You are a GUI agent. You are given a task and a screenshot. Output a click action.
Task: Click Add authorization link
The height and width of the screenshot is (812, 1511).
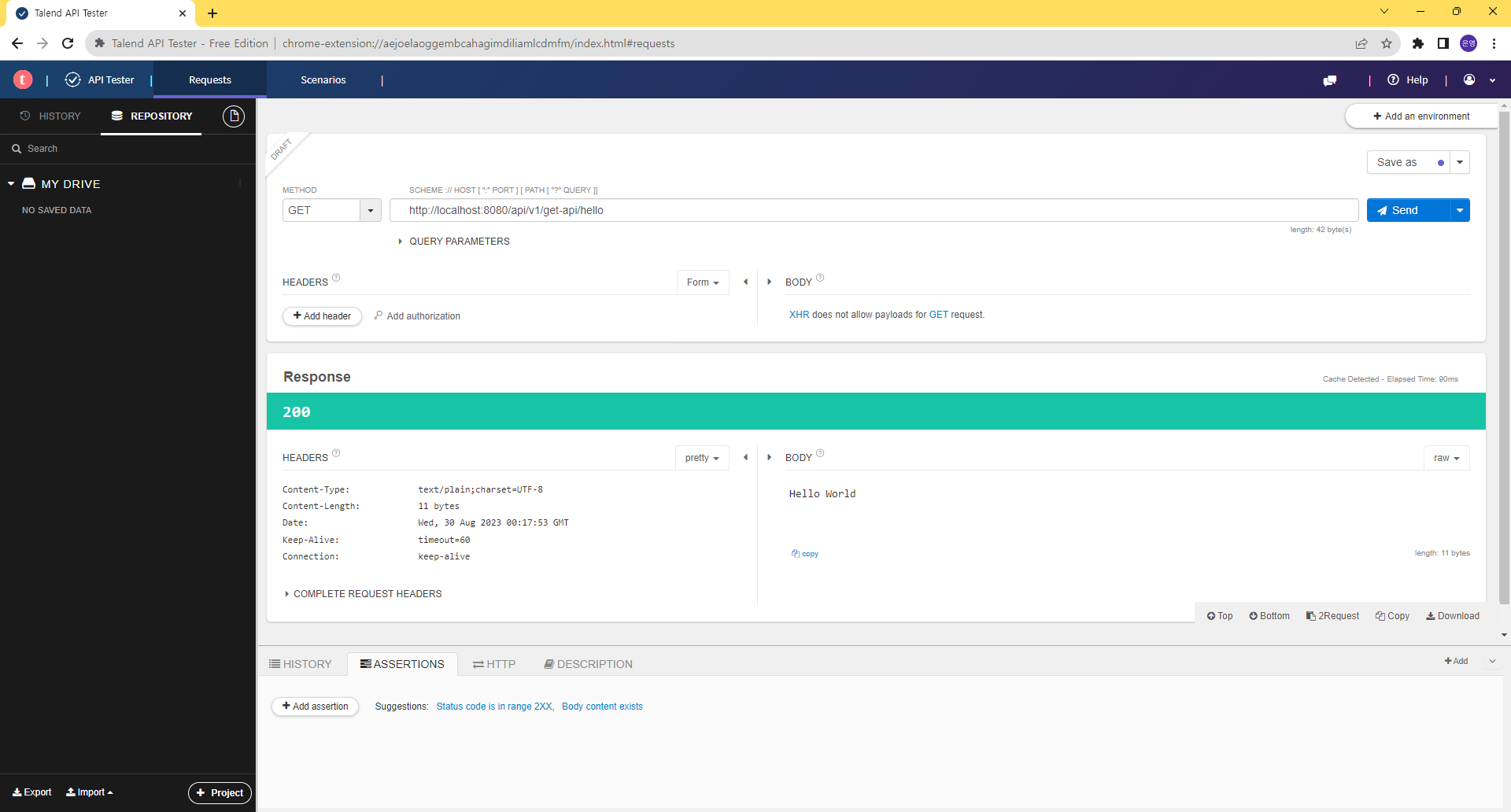coord(417,316)
